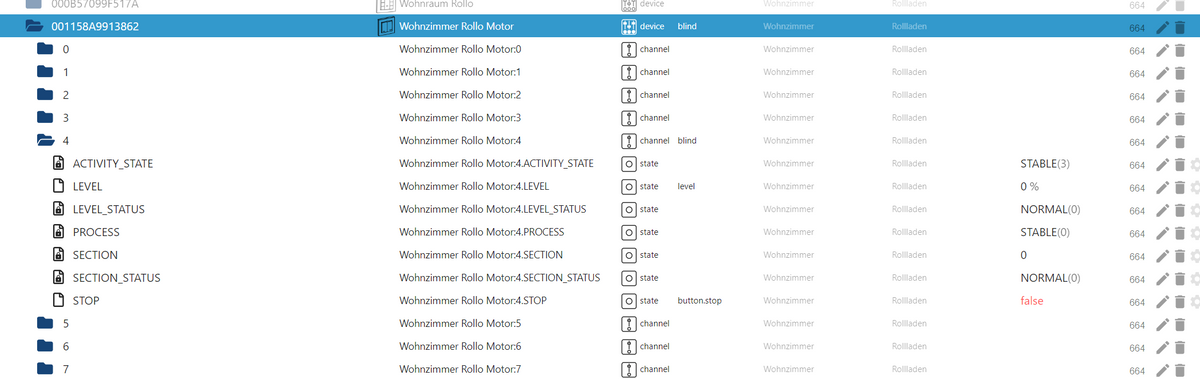Expand channel folder 6

[44, 346]
